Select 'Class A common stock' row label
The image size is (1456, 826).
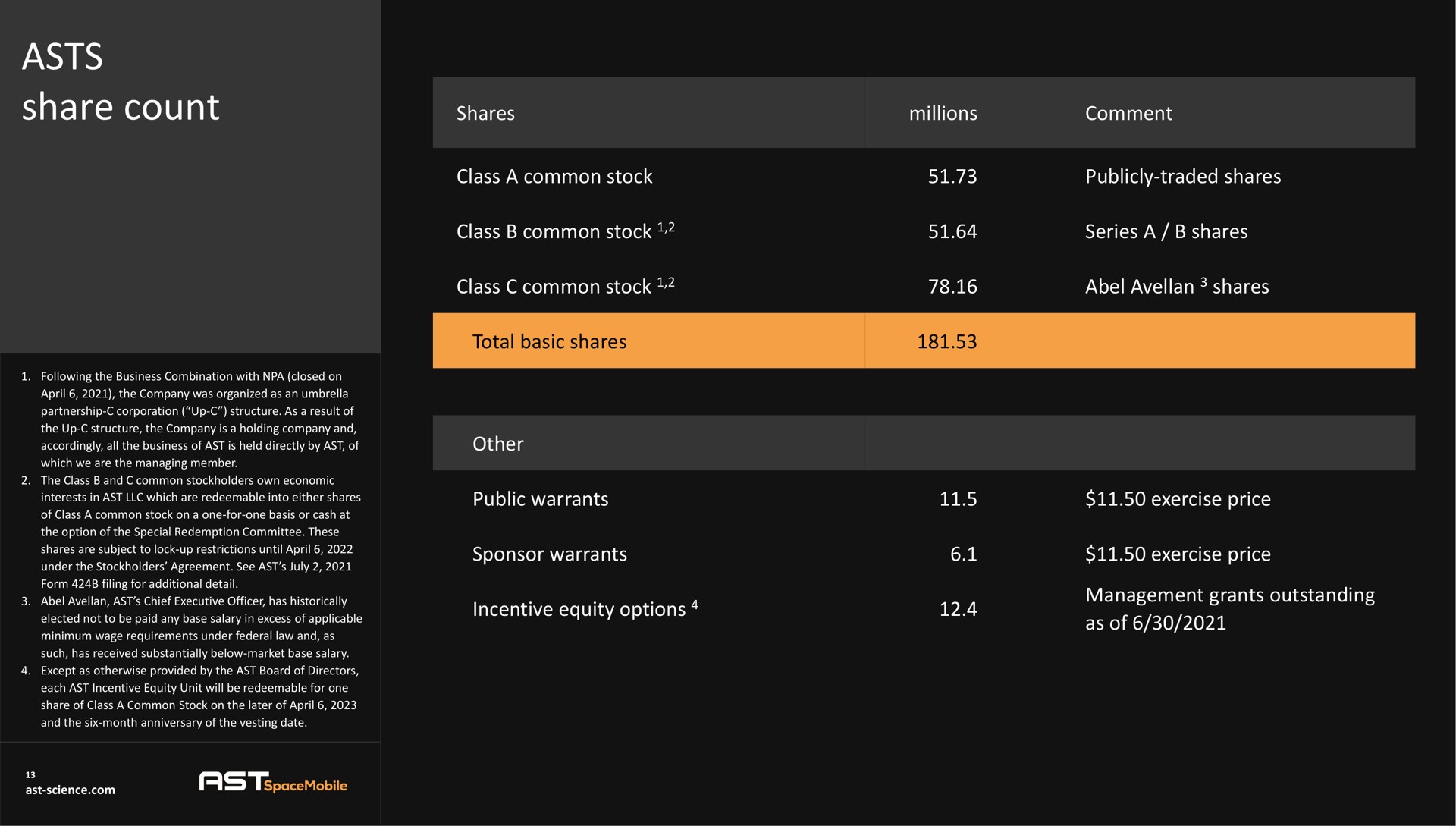click(554, 176)
